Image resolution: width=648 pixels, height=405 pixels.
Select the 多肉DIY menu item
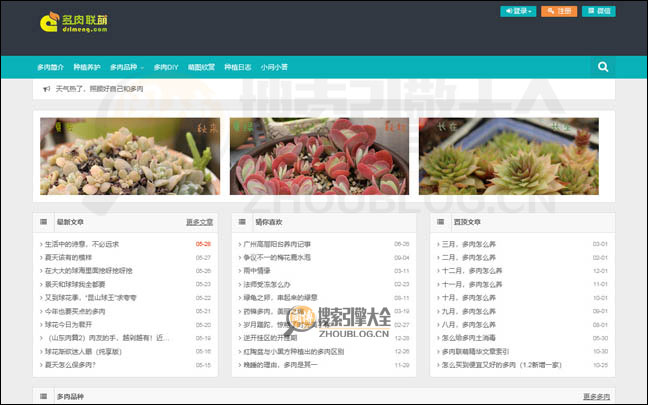click(x=166, y=67)
